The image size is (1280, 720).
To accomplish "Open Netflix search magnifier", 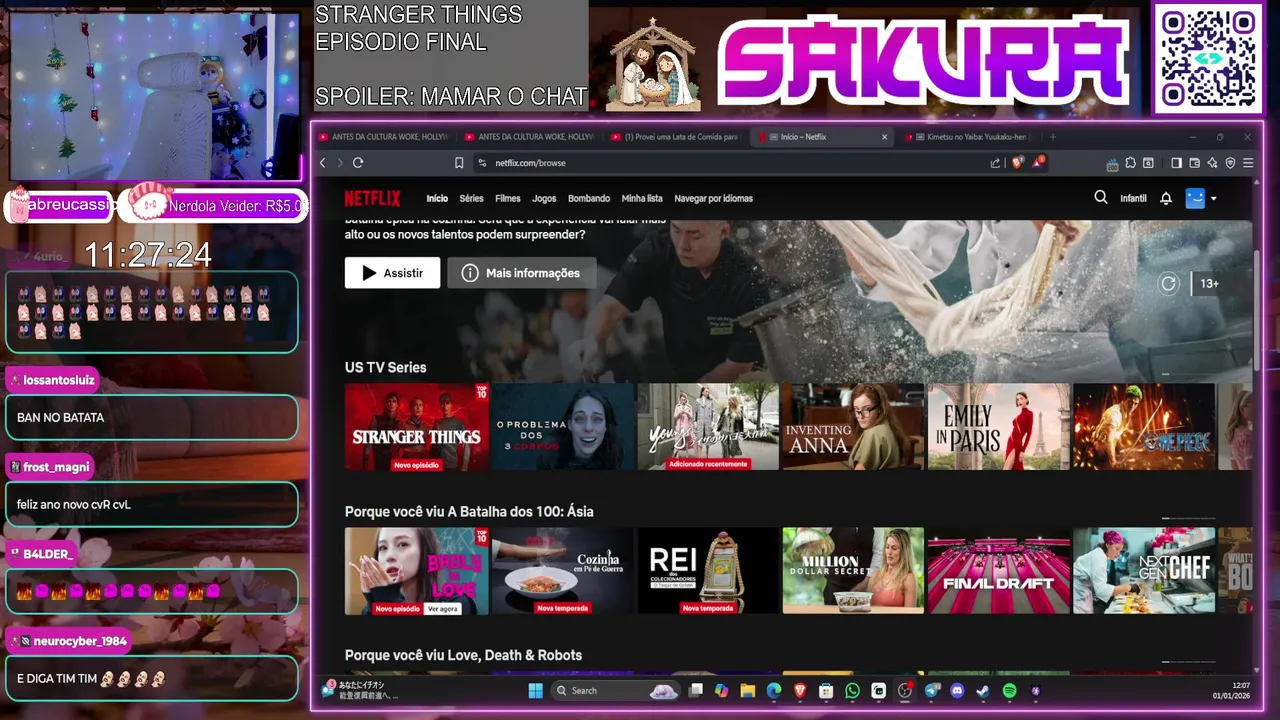I will point(1101,198).
